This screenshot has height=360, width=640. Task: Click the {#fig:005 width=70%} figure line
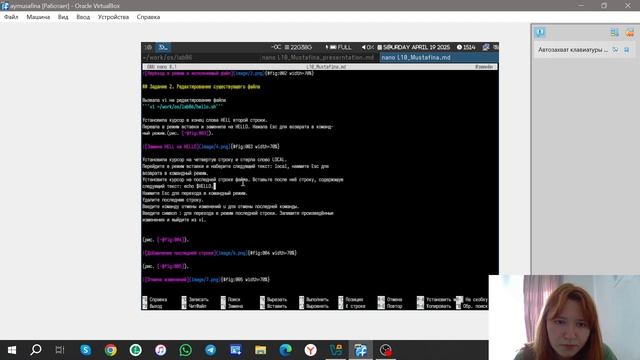click(x=206, y=279)
